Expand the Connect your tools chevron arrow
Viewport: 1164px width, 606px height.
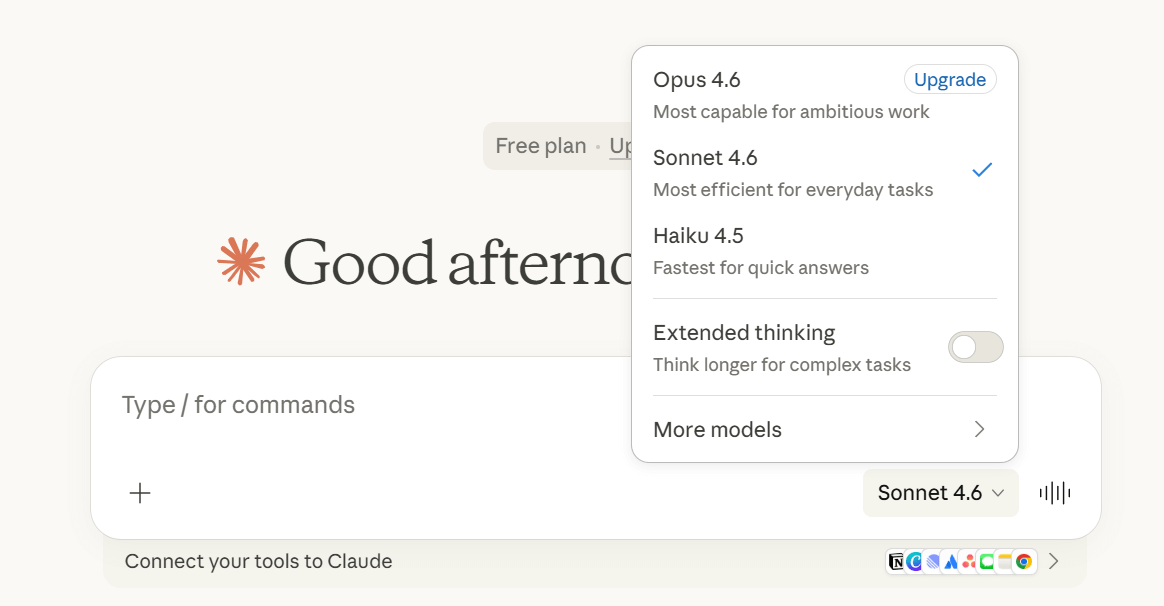1053,562
